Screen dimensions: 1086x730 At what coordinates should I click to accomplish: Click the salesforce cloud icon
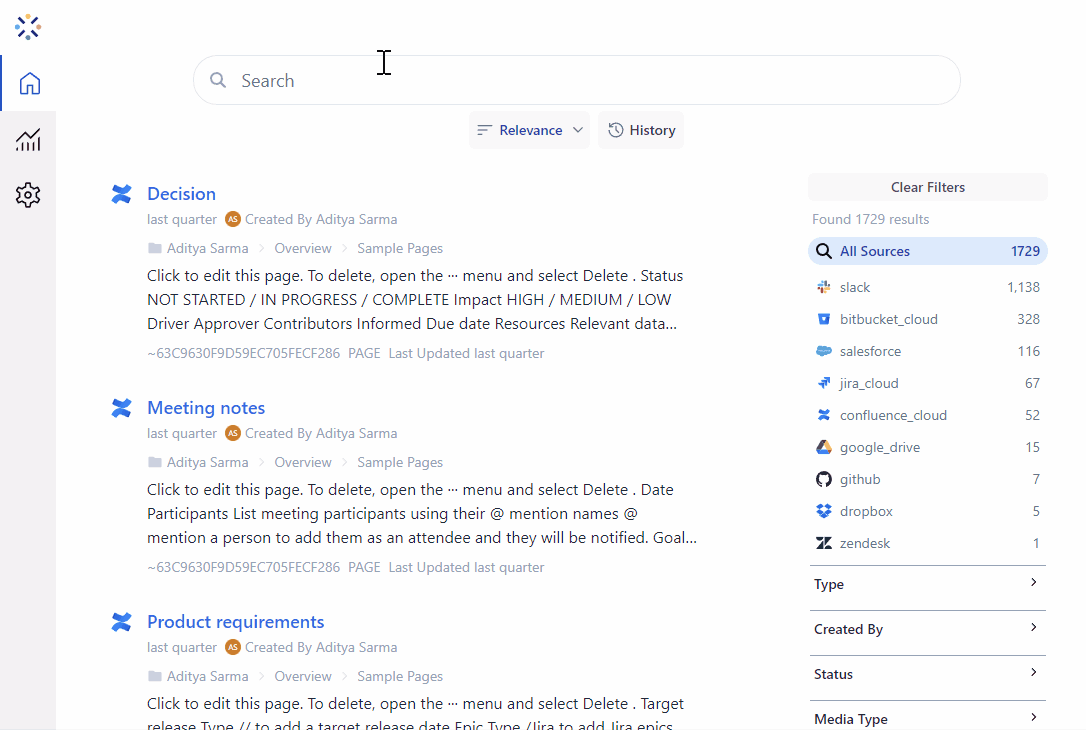824,351
